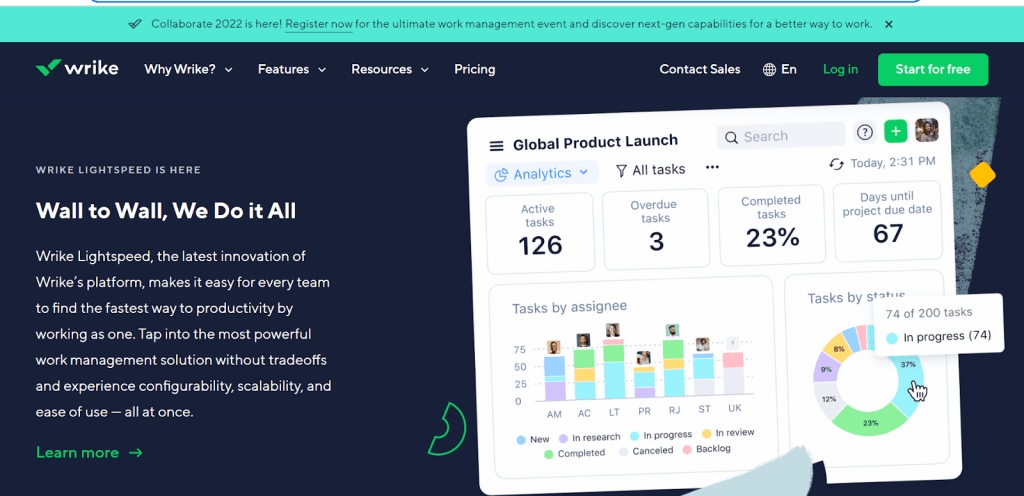Viewport: 1024px width, 496px height.
Task: Click the Start for free button
Action: (x=933, y=69)
